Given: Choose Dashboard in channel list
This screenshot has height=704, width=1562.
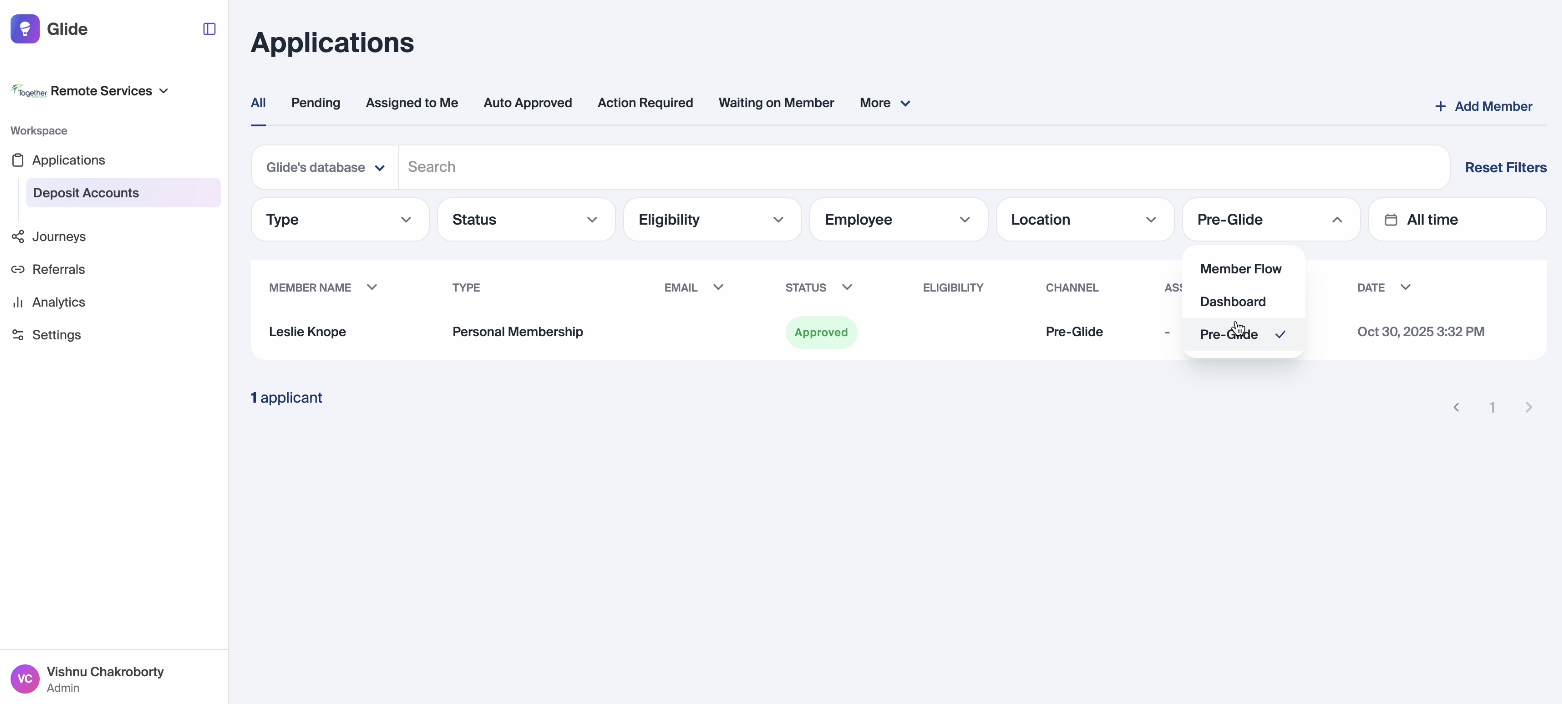Looking at the screenshot, I should (x=1232, y=302).
